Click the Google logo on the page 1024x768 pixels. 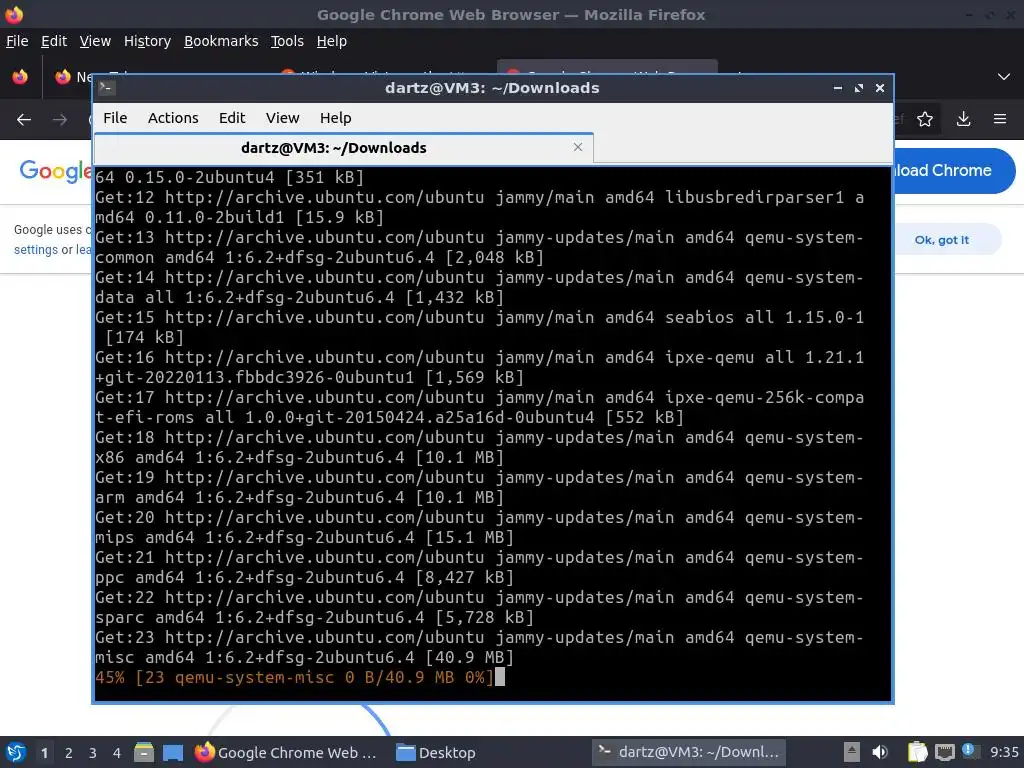tap(55, 171)
